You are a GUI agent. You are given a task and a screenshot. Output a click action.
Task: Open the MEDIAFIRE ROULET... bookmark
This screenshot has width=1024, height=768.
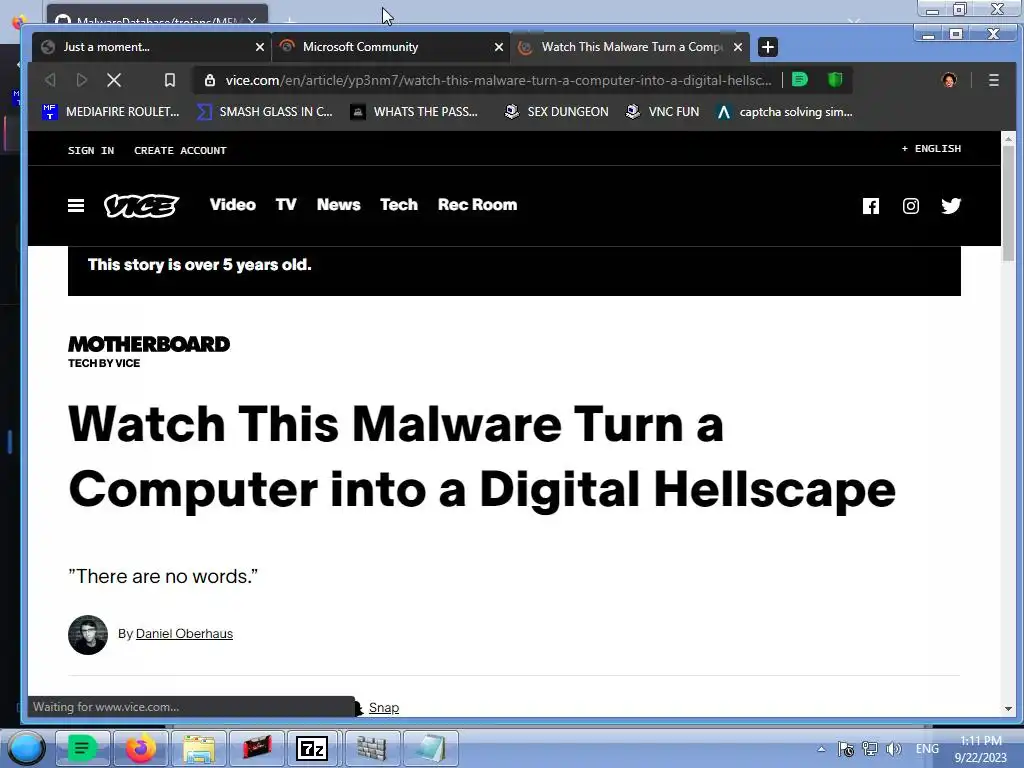110,112
